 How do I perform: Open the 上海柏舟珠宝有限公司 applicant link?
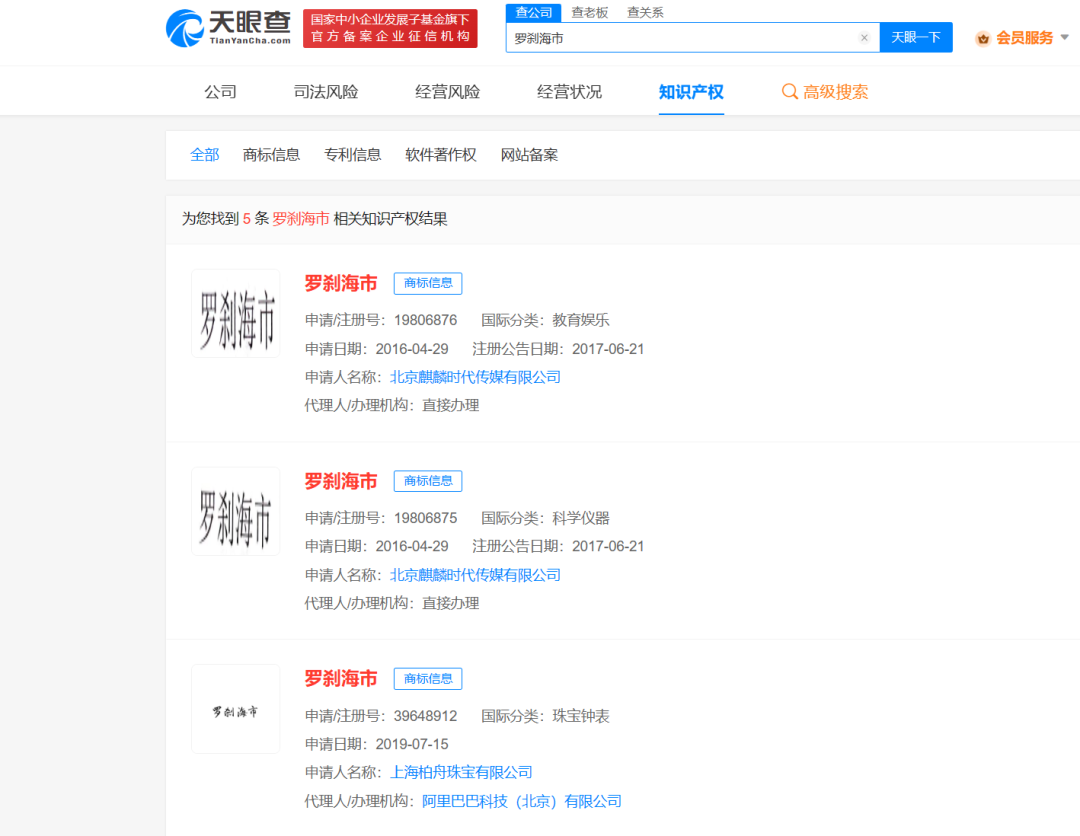[x=461, y=773]
